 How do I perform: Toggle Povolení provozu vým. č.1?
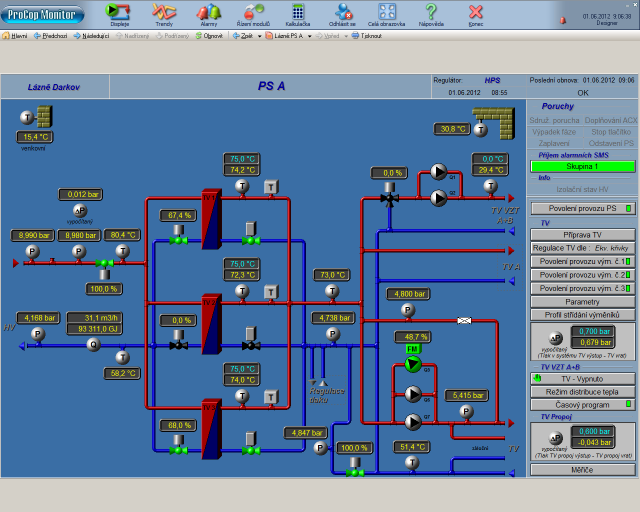[x=582, y=261]
